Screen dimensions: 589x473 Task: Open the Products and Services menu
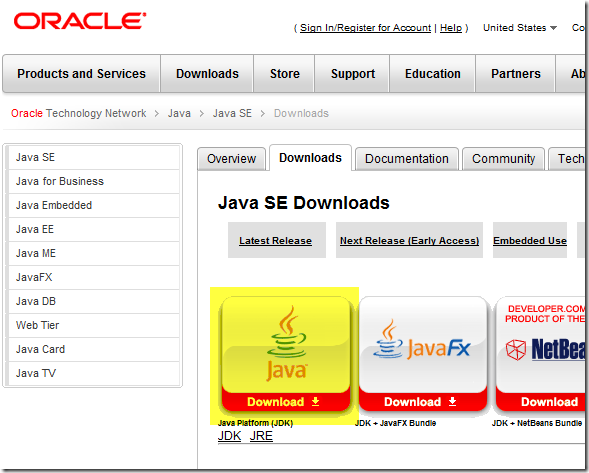82,74
